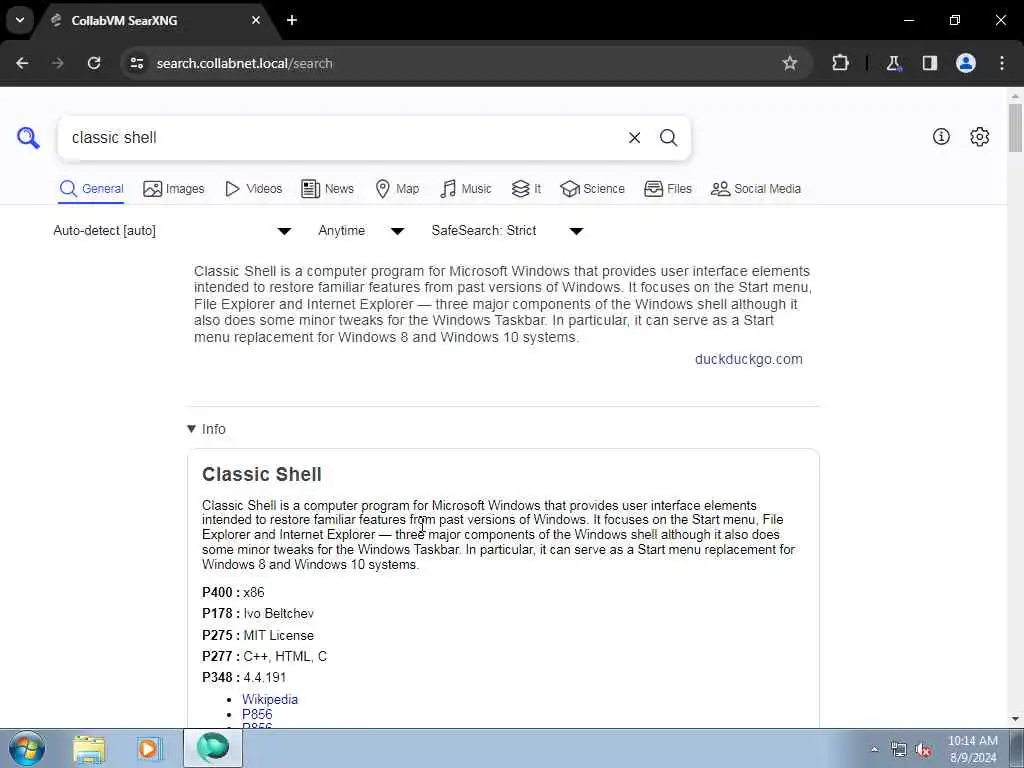Follow the duckduckgo.com source link
The width and height of the screenshot is (1024, 768).
[748, 359]
